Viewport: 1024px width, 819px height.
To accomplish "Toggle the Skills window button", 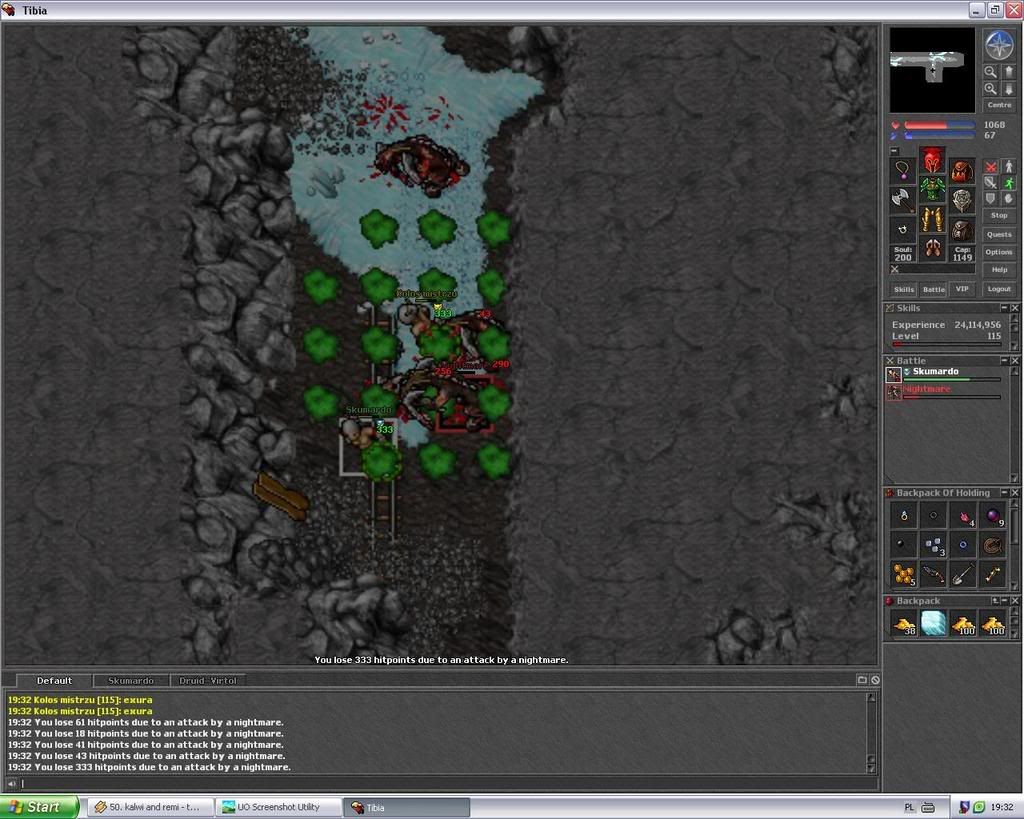I will click(904, 289).
